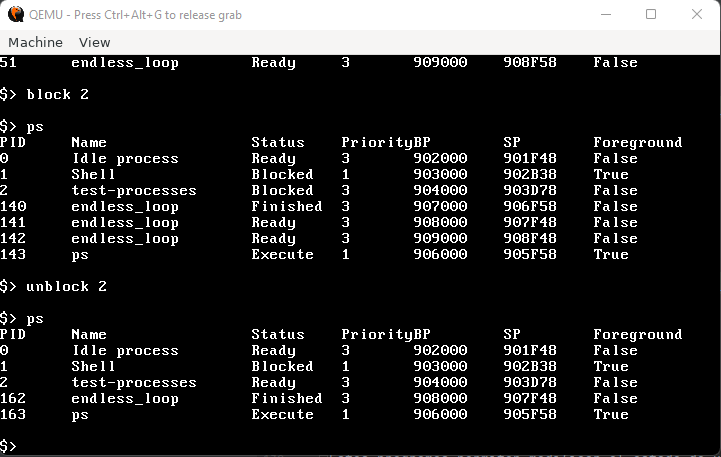
Task: Open the View menu
Action: 94,42
